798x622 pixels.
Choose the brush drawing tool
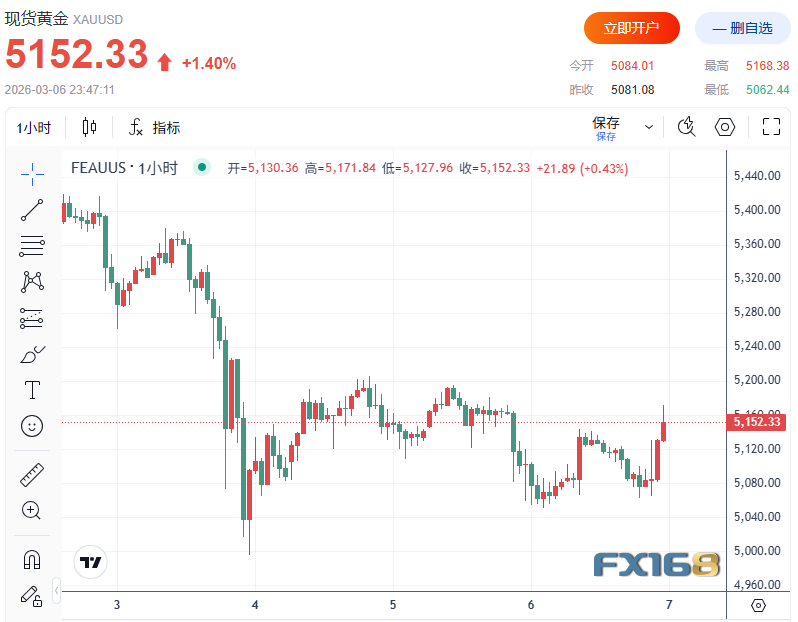point(32,354)
